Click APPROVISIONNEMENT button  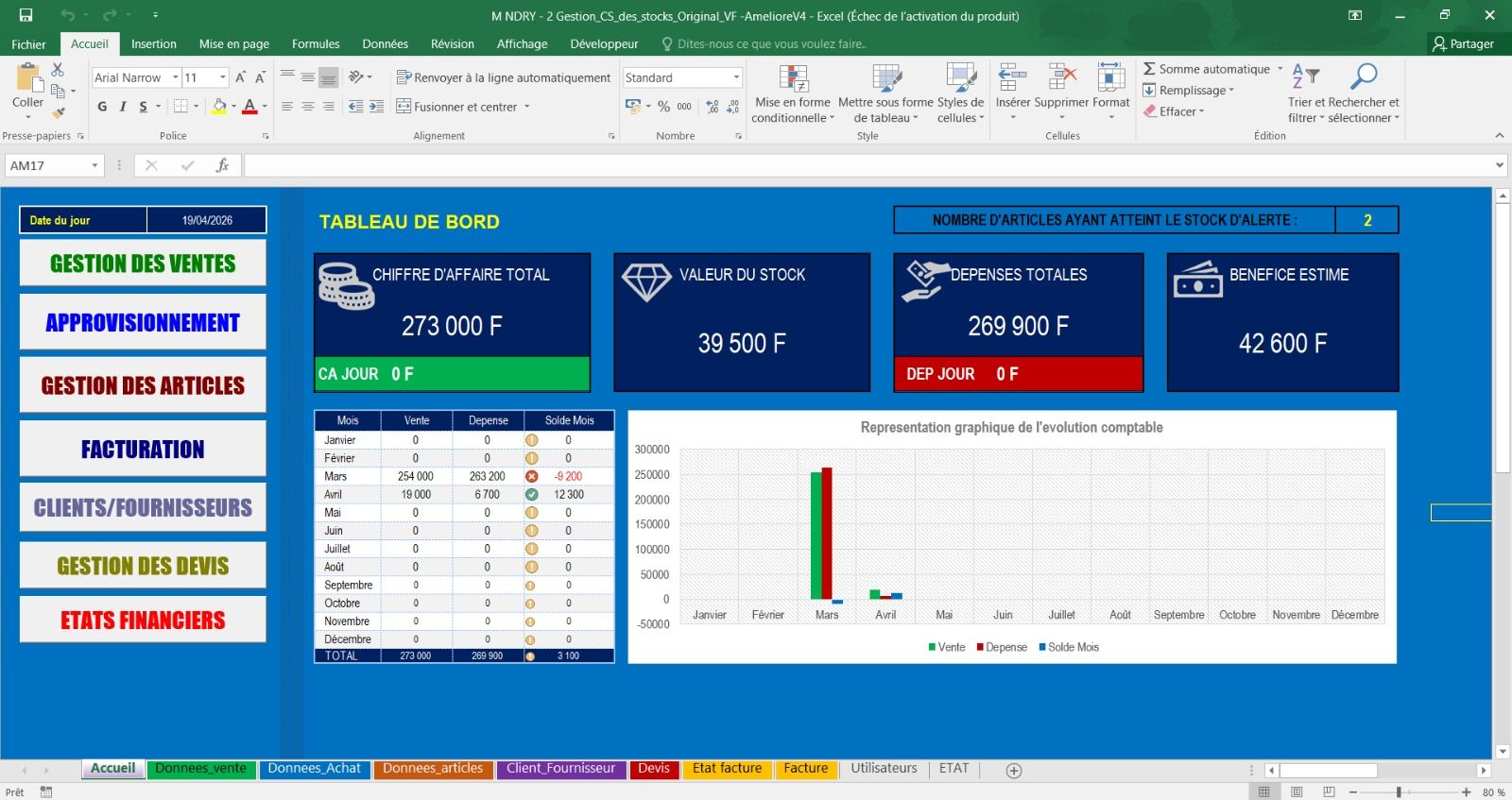pyautogui.click(x=143, y=323)
